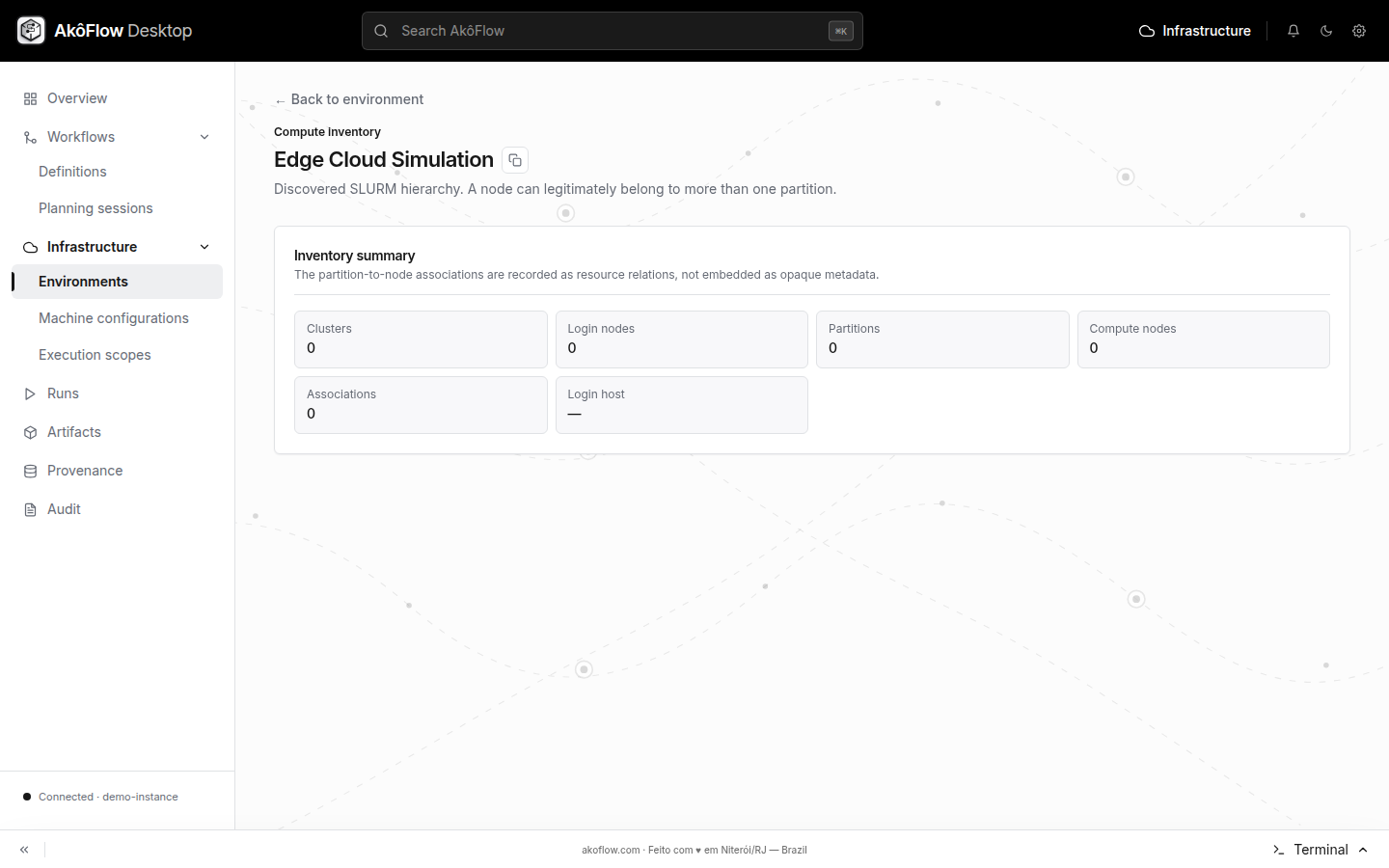Go back to environment

pyautogui.click(x=349, y=99)
